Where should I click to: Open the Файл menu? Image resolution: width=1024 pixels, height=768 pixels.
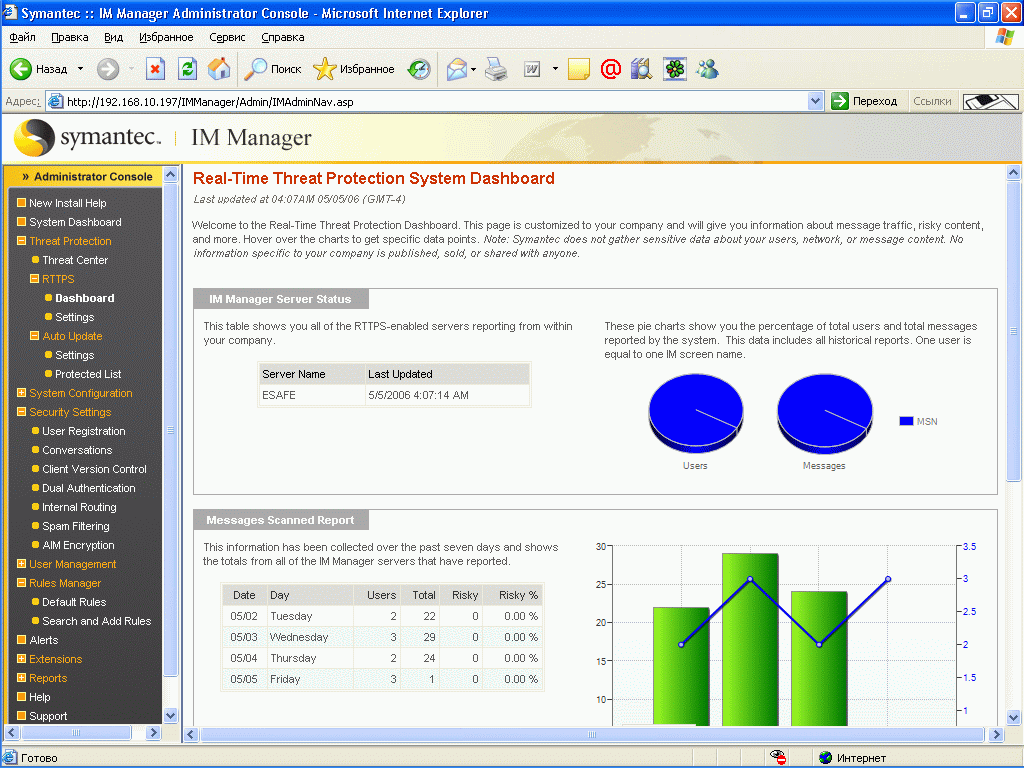[x=22, y=37]
